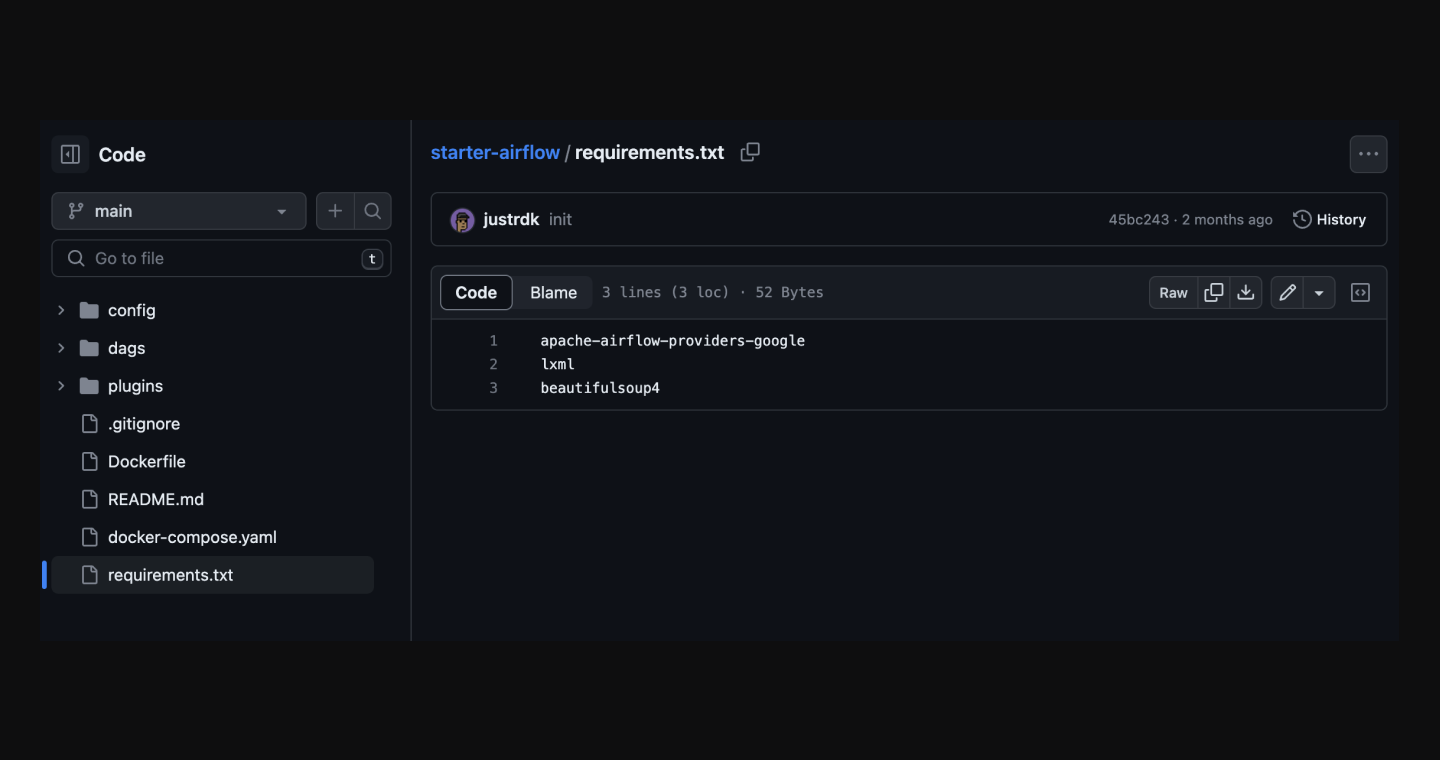Download the raw requirements.txt file
This screenshot has width=1440, height=760.
pos(1246,292)
